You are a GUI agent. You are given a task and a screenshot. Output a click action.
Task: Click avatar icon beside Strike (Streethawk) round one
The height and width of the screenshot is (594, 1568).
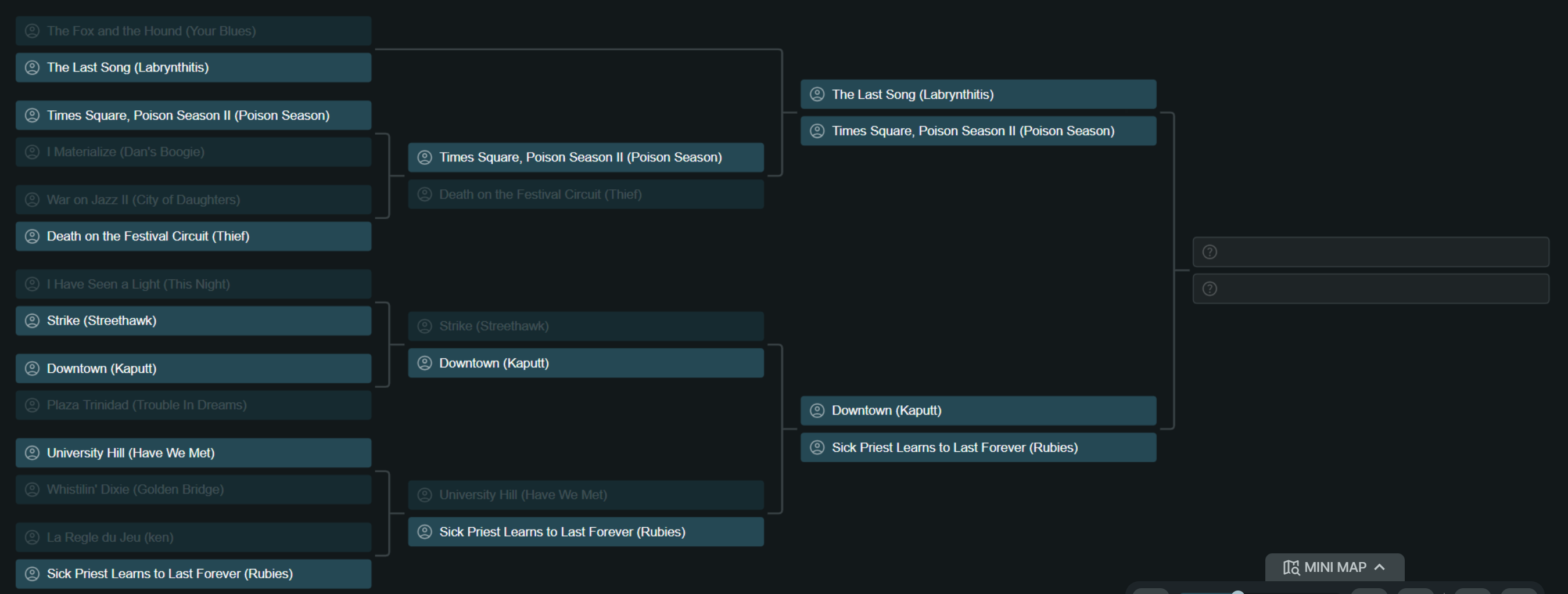tap(33, 321)
